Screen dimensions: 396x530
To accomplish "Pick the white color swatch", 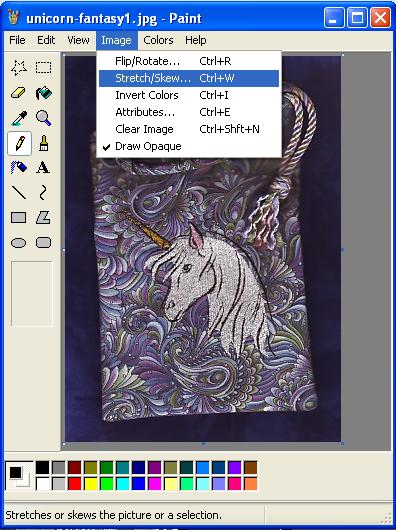I will point(43,484).
